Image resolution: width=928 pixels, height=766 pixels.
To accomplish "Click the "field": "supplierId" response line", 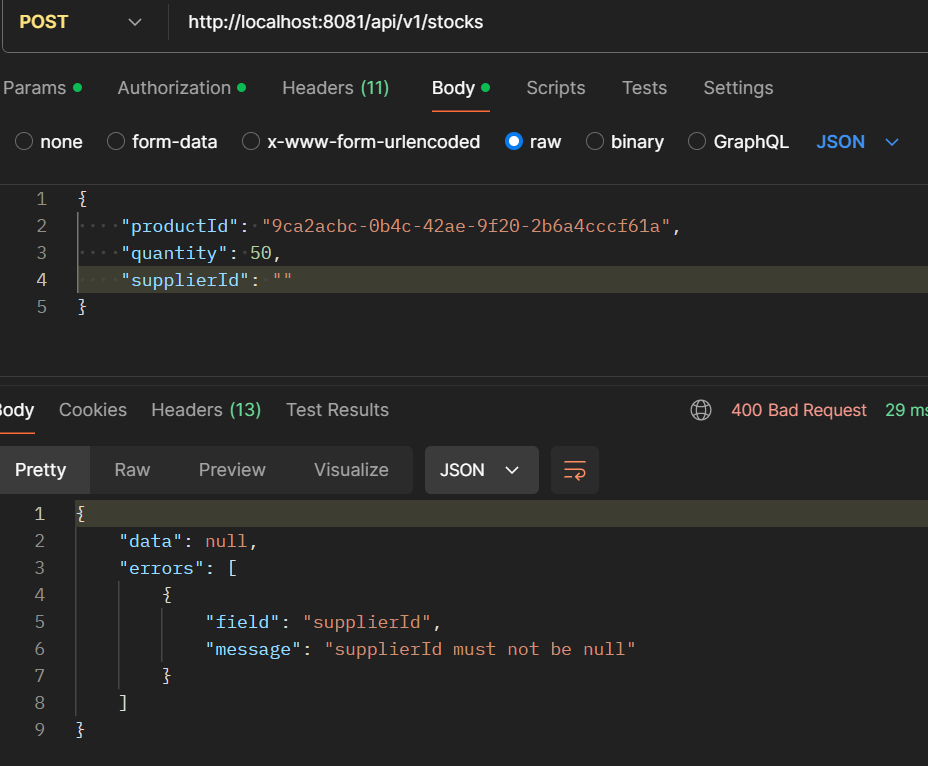I will (x=323, y=622).
